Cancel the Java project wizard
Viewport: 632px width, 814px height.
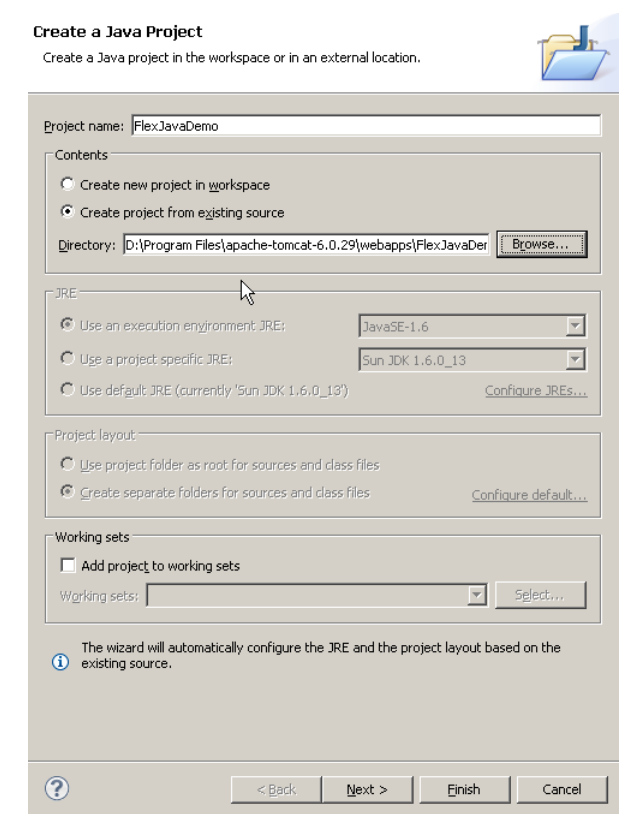click(x=562, y=790)
